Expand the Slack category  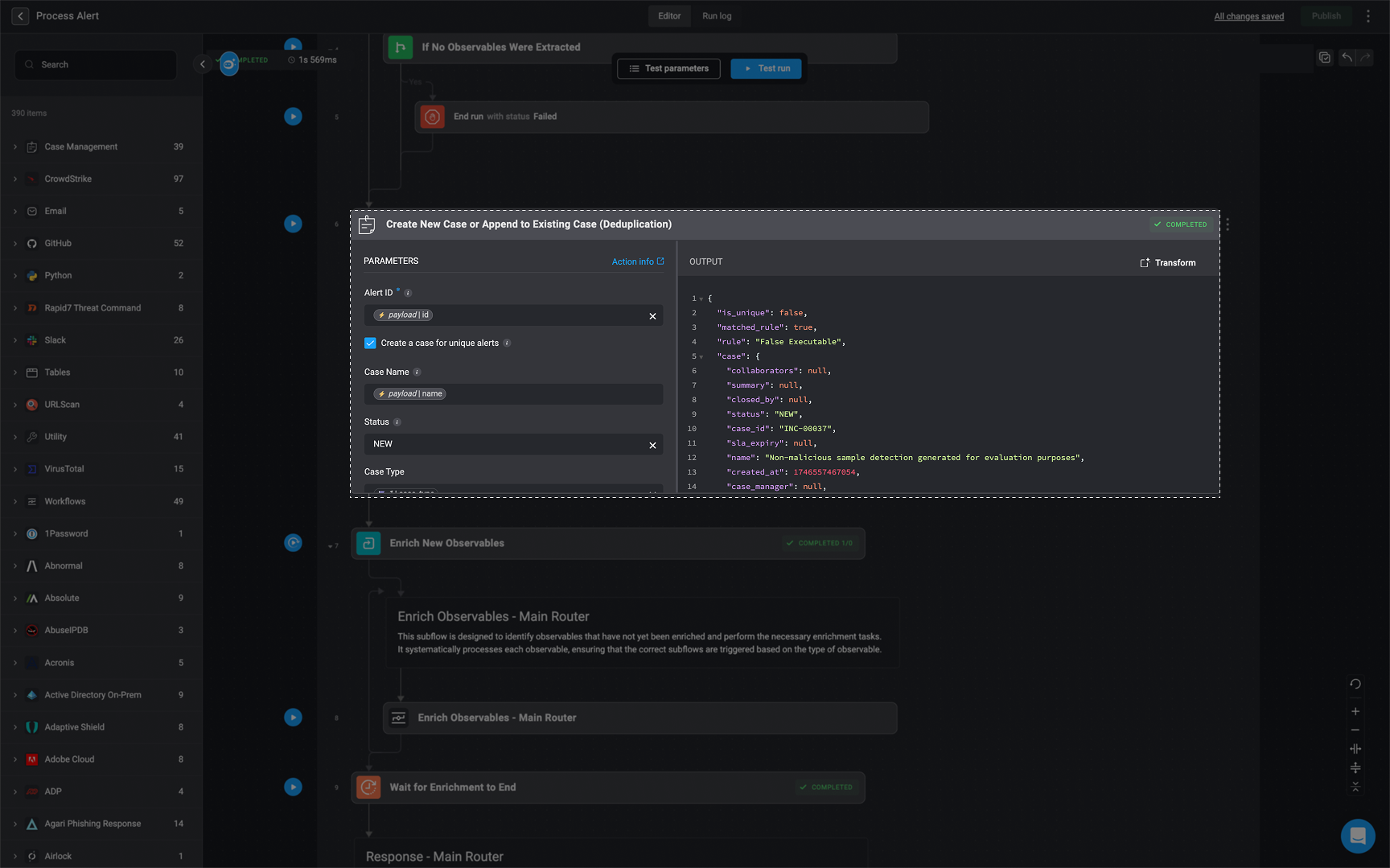click(x=15, y=340)
